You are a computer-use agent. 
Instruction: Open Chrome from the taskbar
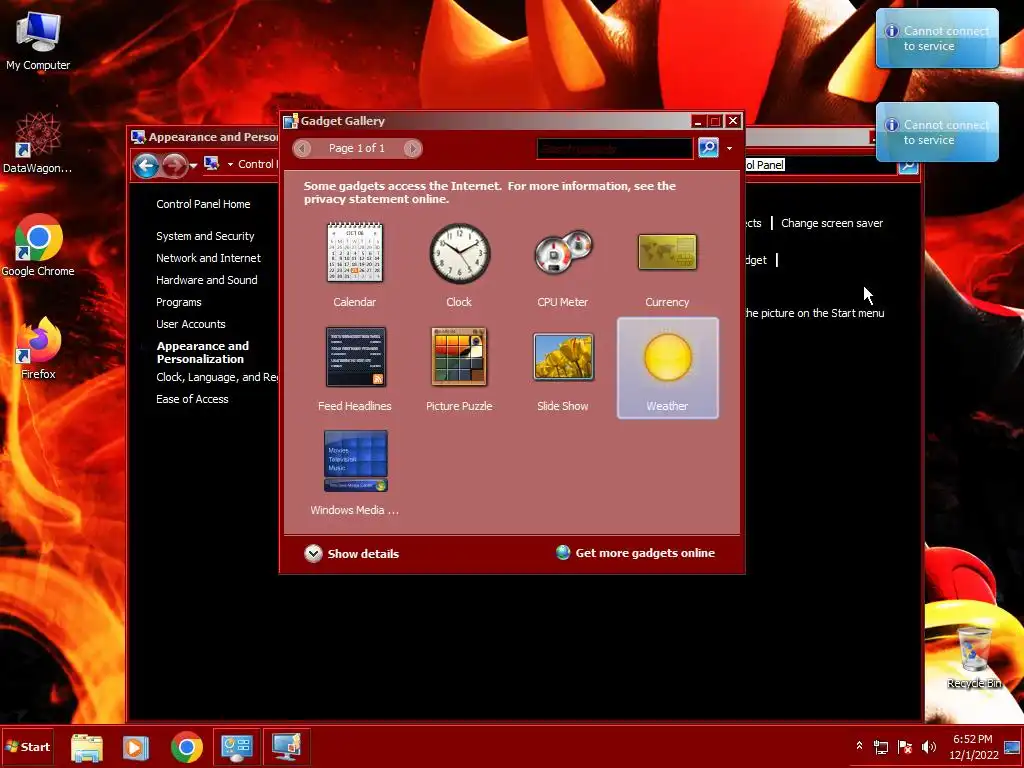click(187, 747)
